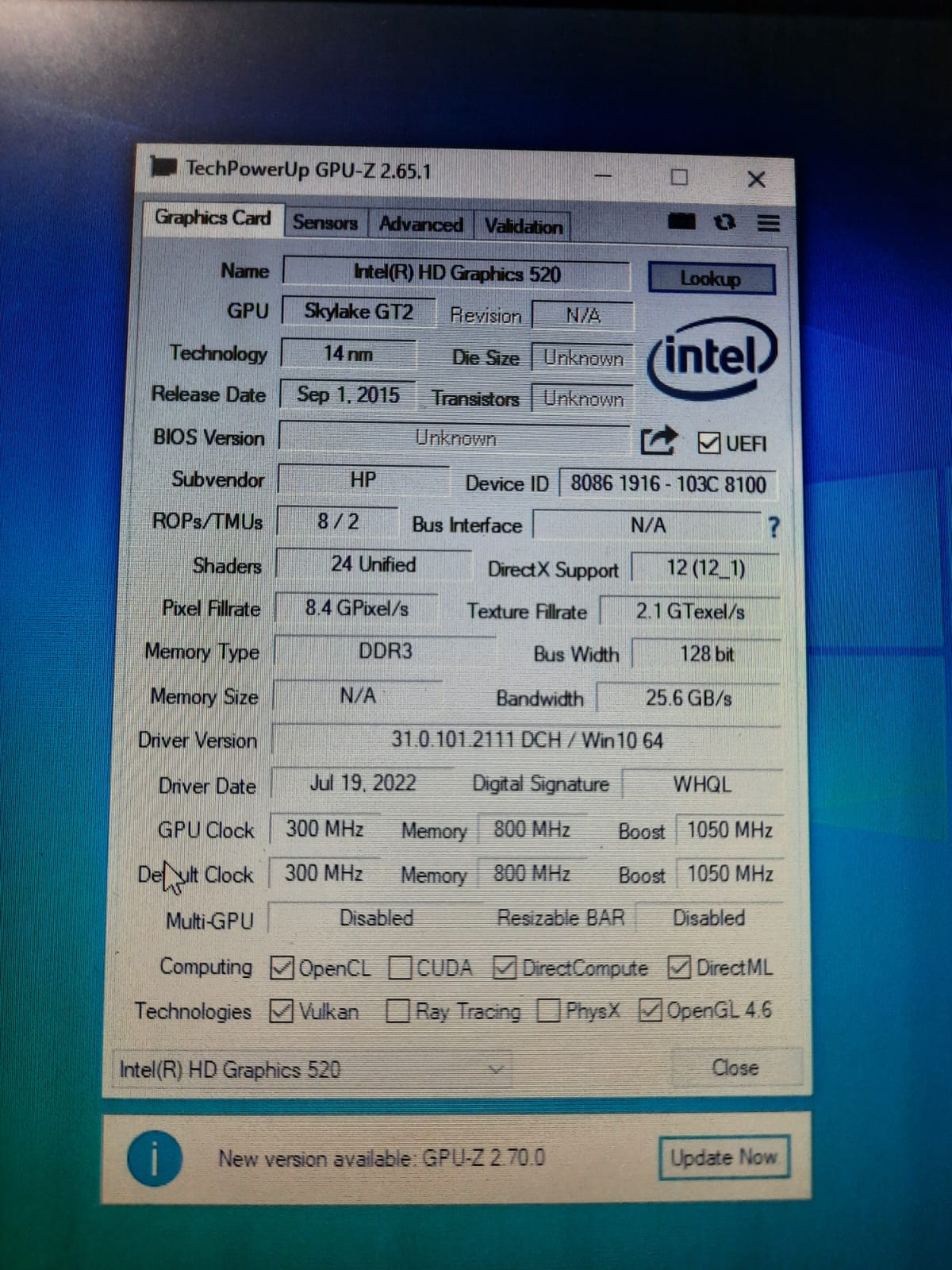This screenshot has width=952, height=1270.
Task: Click the Device ID field 8086 1916
Action: click(x=668, y=484)
